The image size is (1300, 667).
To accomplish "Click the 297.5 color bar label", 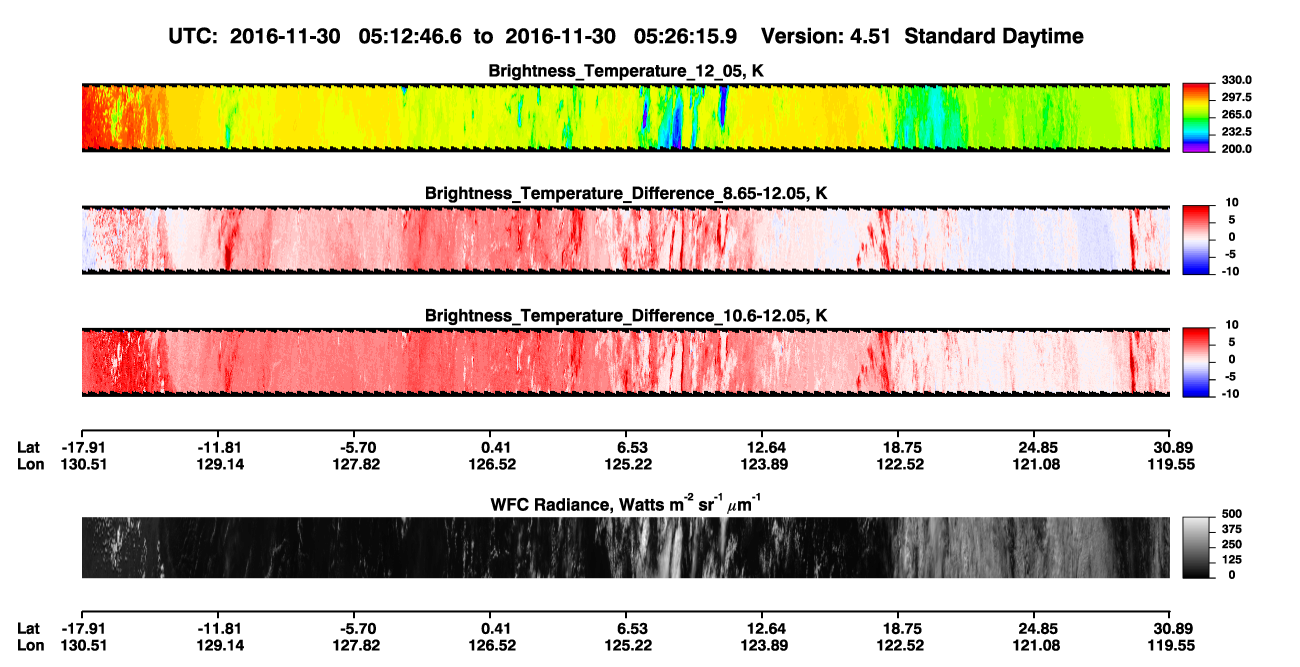I will pyautogui.click(x=1236, y=97).
